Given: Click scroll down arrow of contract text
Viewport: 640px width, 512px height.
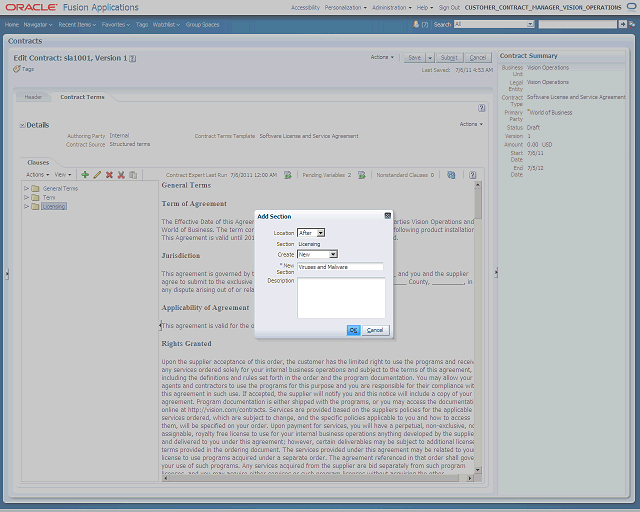Looking at the screenshot, I should pos(478,470).
